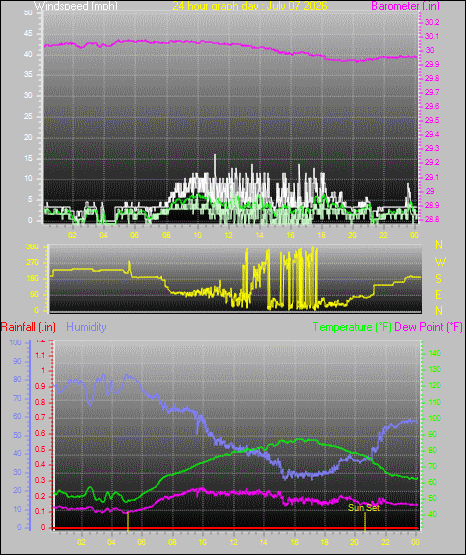Click hour '04' under the temperature graph
Image resolution: width=466 pixels, height=555 pixels.
click(x=111, y=542)
